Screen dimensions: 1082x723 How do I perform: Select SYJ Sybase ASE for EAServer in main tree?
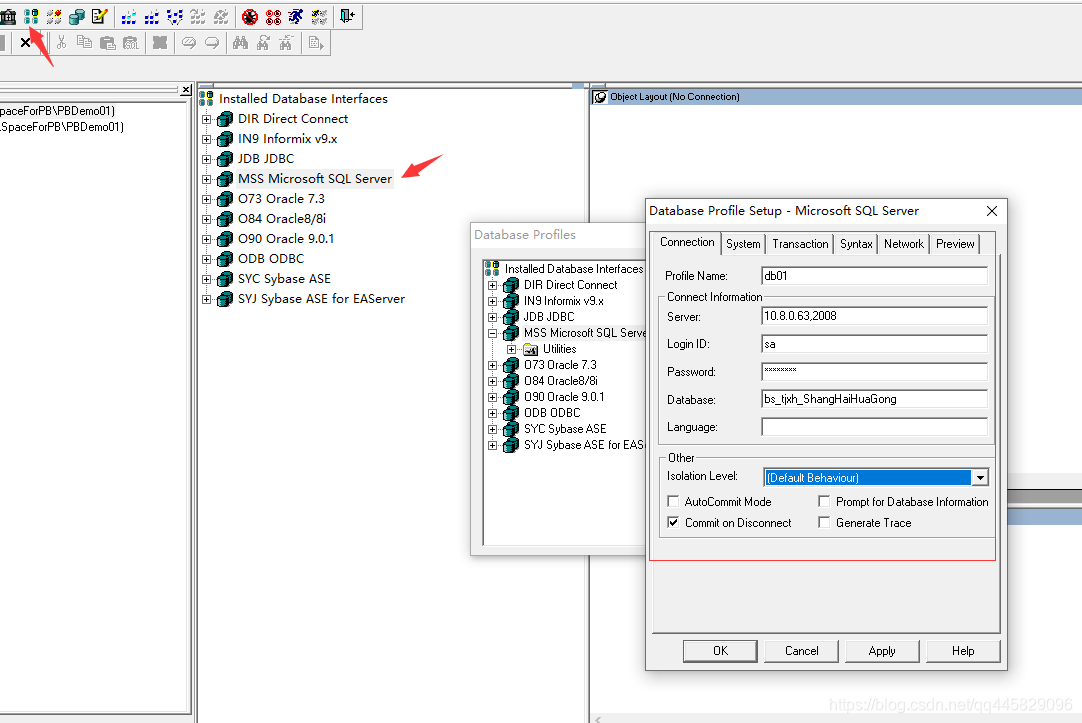click(321, 299)
